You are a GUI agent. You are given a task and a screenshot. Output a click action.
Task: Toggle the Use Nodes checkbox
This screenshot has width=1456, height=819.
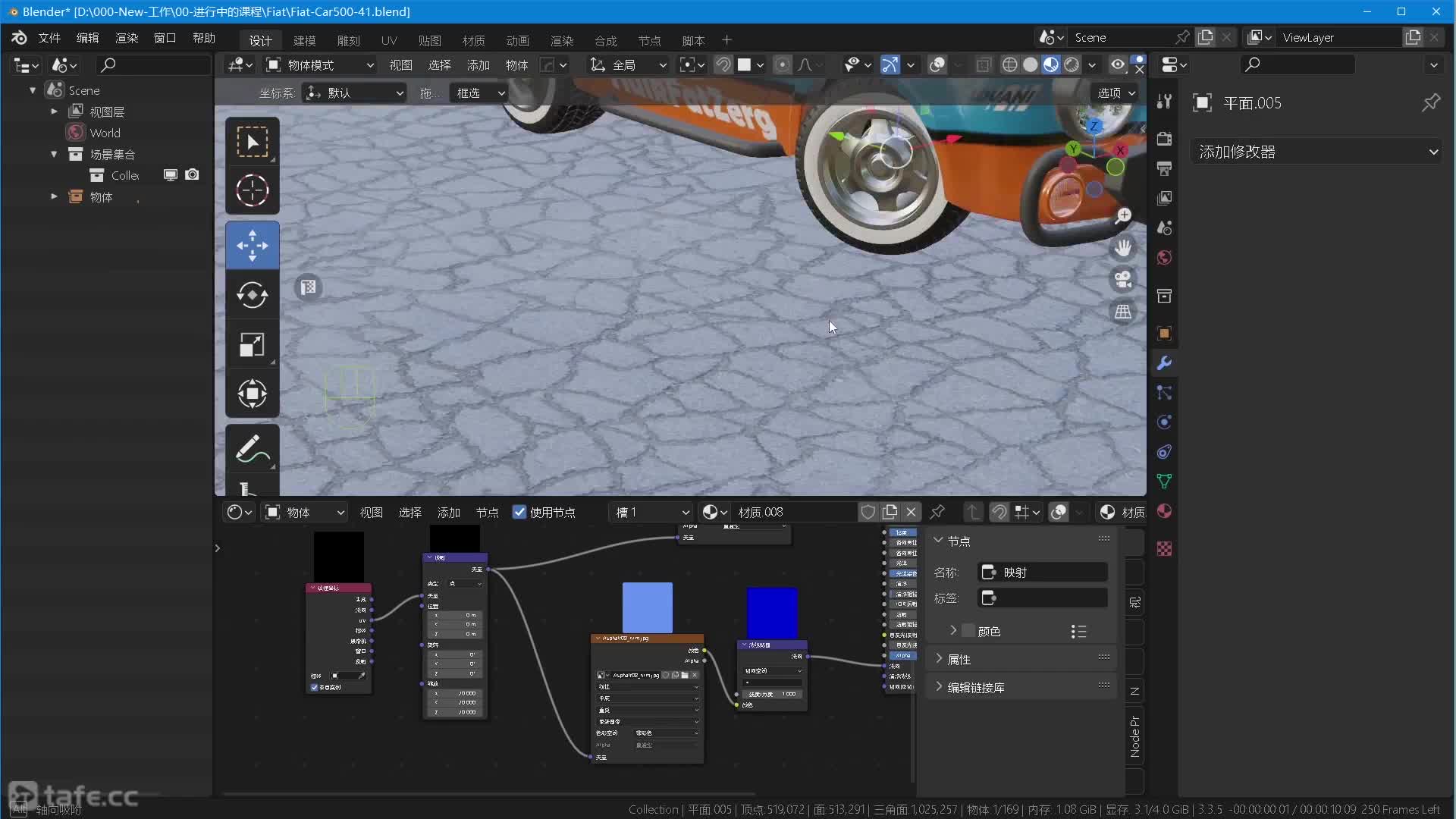[519, 512]
